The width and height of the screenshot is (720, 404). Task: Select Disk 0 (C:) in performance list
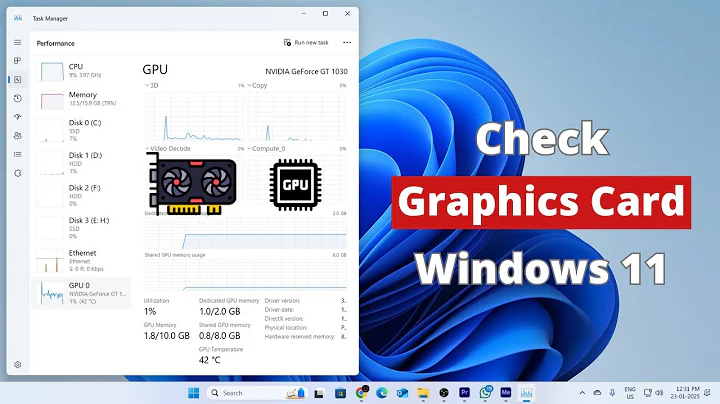click(82, 130)
